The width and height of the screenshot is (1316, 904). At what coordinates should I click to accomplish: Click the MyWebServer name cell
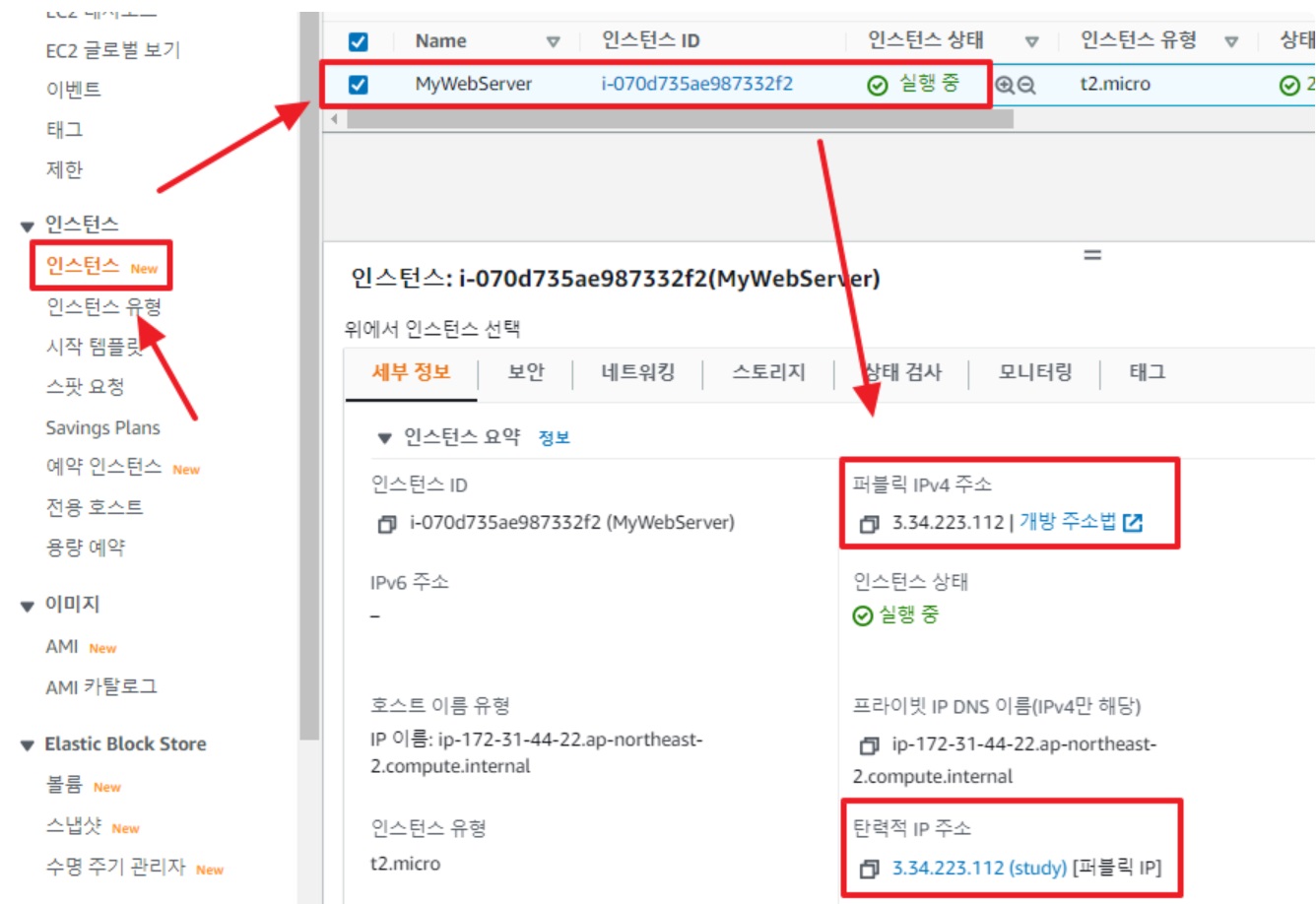click(473, 84)
